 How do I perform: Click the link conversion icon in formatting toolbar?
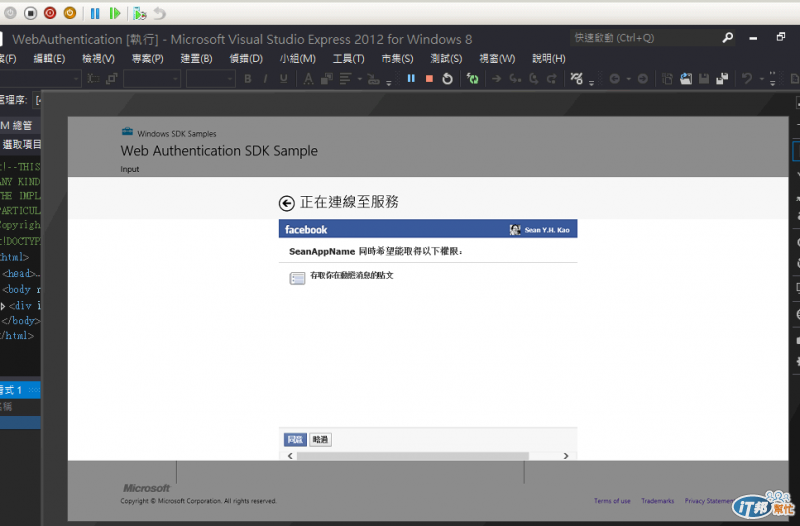point(373,79)
